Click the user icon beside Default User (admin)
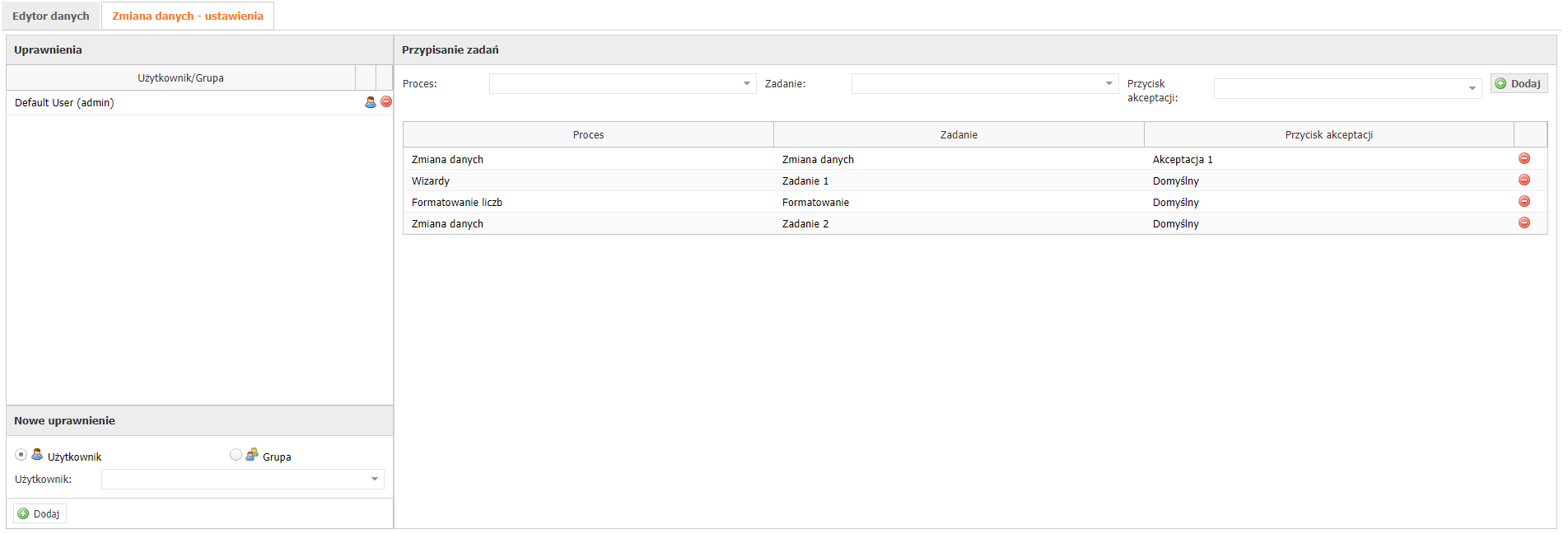 click(371, 102)
